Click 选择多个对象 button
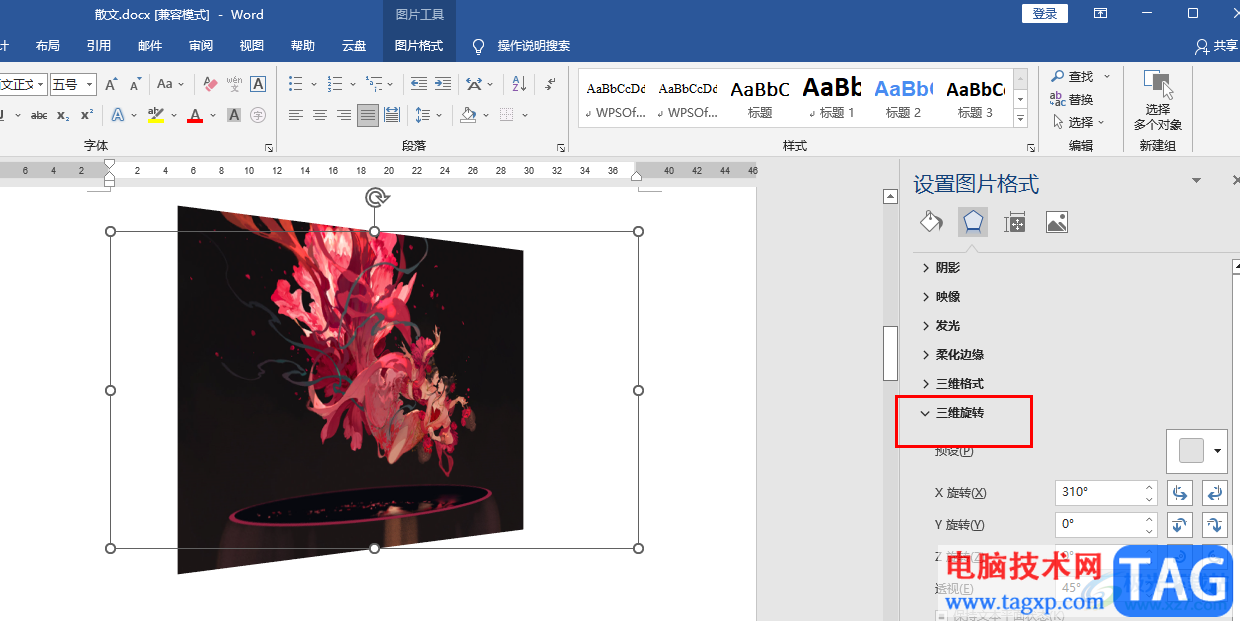The height and width of the screenshot is (621, 1240). [1158, 100]
